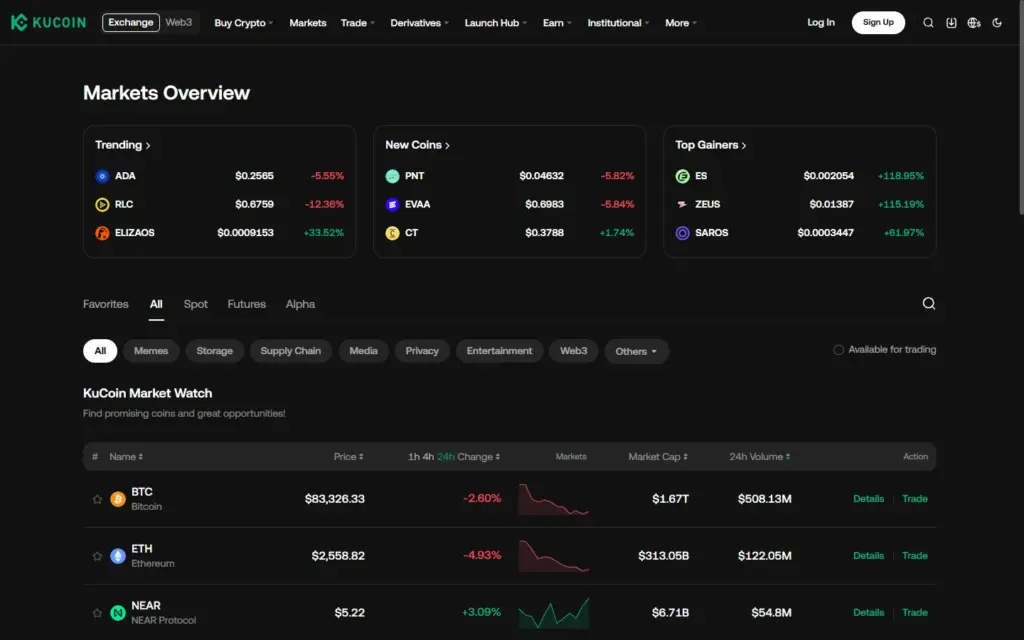Image resolution: width=1024 pixels, height=640 pixels.
Task: Click the Bitcoin logo in the BTC row
Action: pos(118,499)
